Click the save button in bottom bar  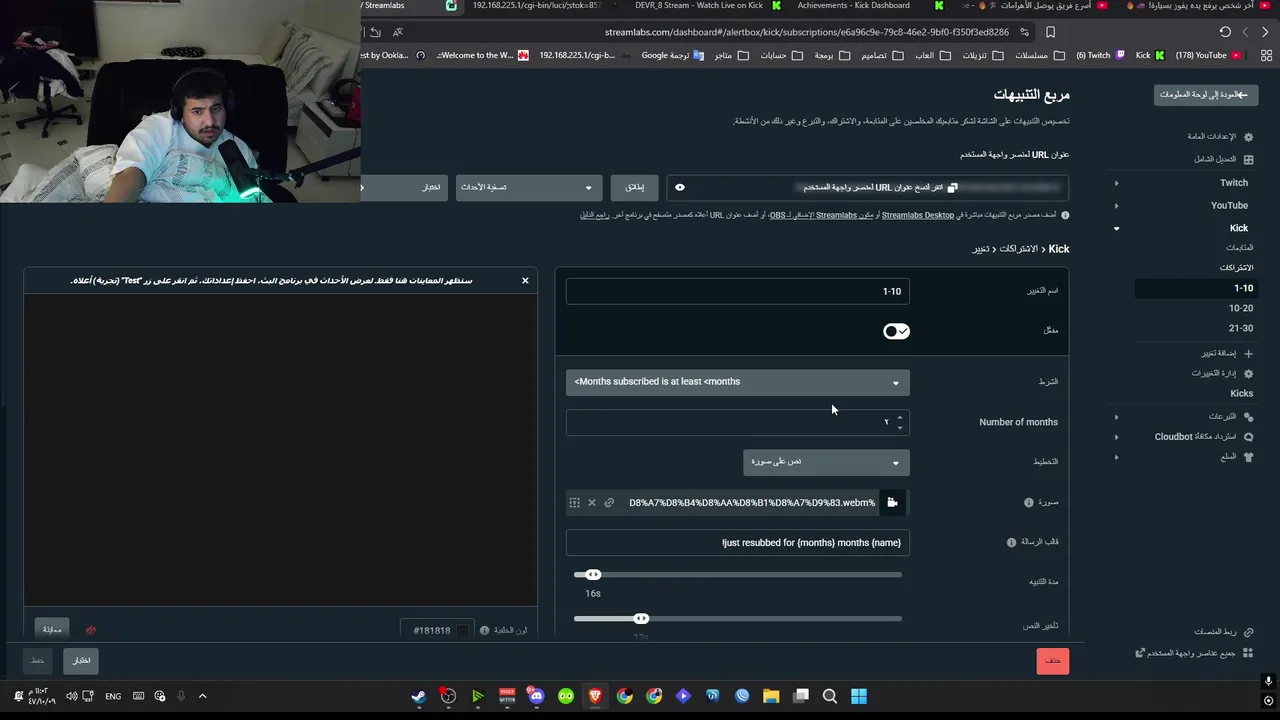point(37,660)
